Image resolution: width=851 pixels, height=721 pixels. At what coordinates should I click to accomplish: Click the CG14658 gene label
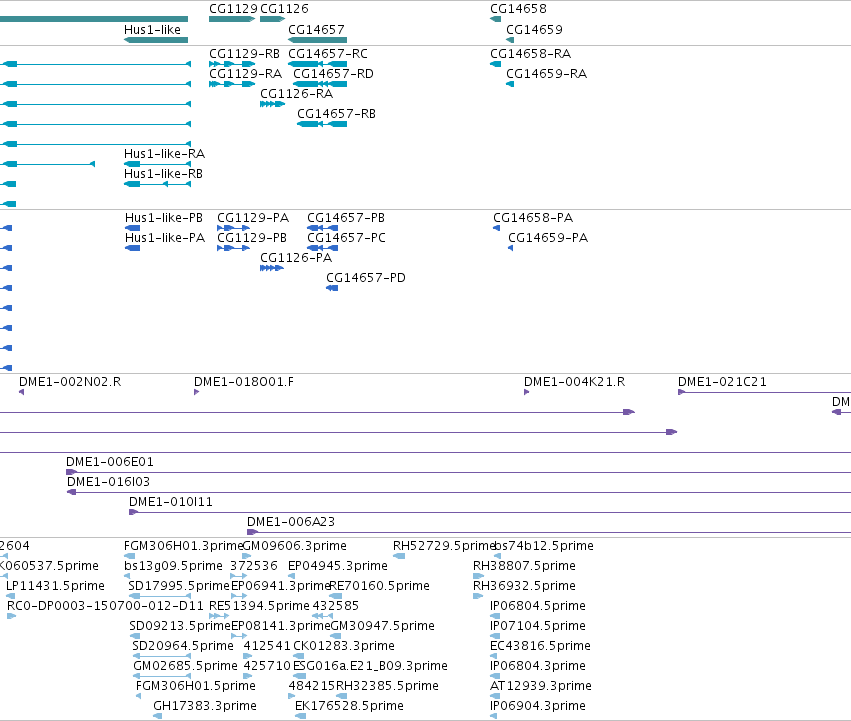(x=518, y=9)
